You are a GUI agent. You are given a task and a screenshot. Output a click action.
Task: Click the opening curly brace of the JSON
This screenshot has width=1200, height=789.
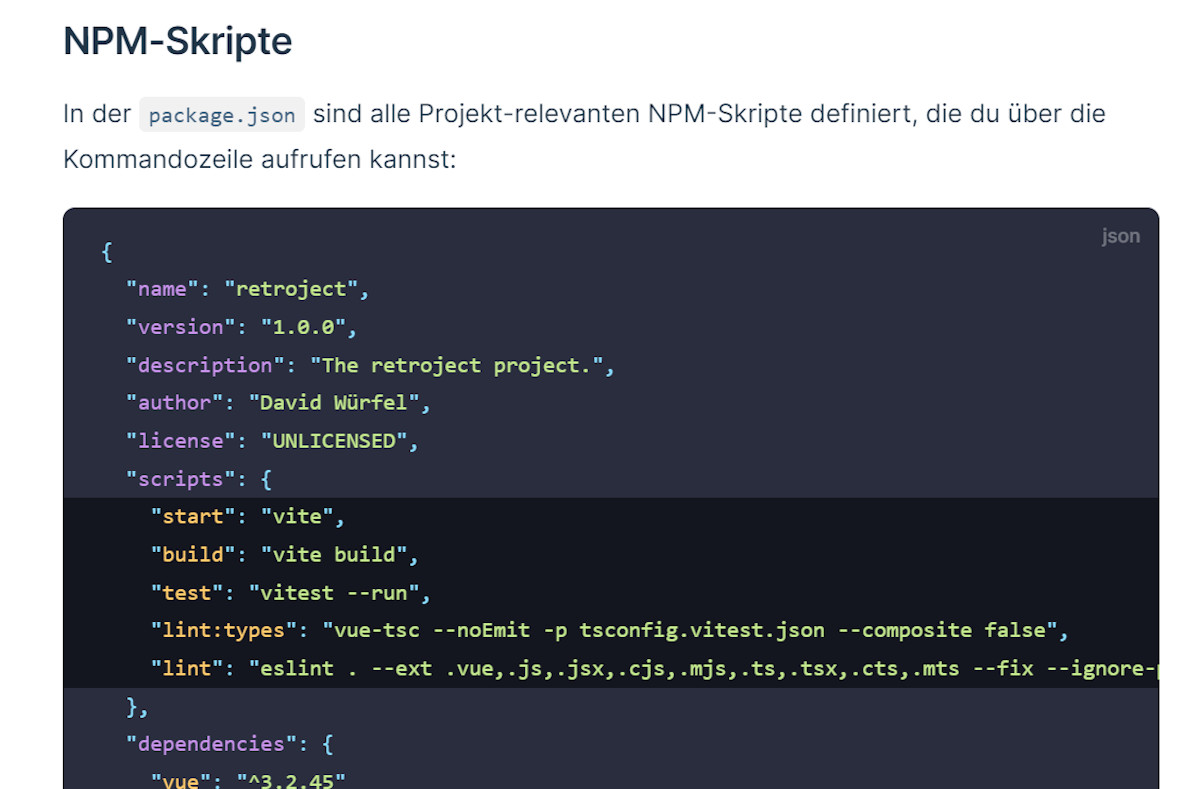tap(107, 251)
